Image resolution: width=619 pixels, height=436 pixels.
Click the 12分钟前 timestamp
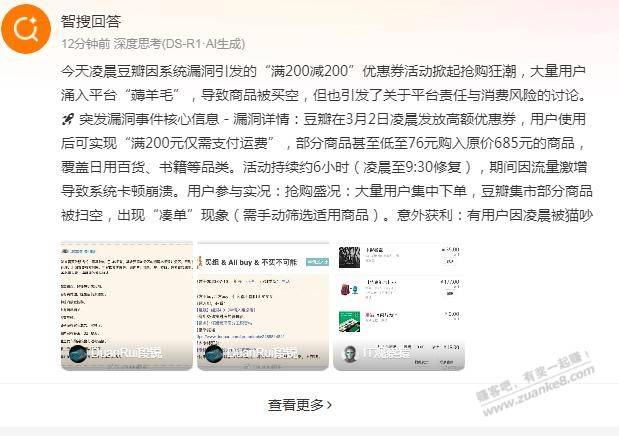(x=86, y=43)
